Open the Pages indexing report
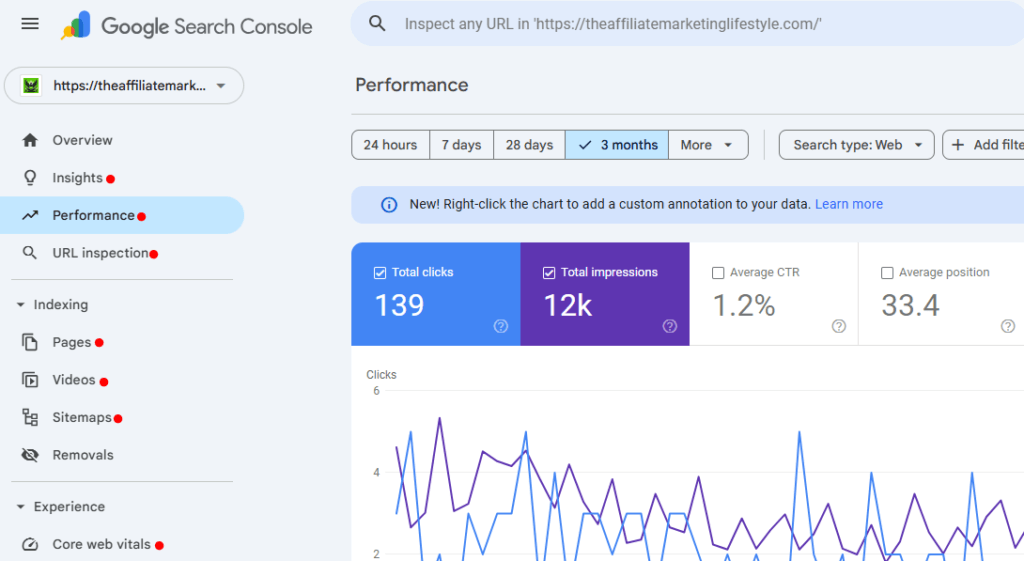 (x=72, y=342)
